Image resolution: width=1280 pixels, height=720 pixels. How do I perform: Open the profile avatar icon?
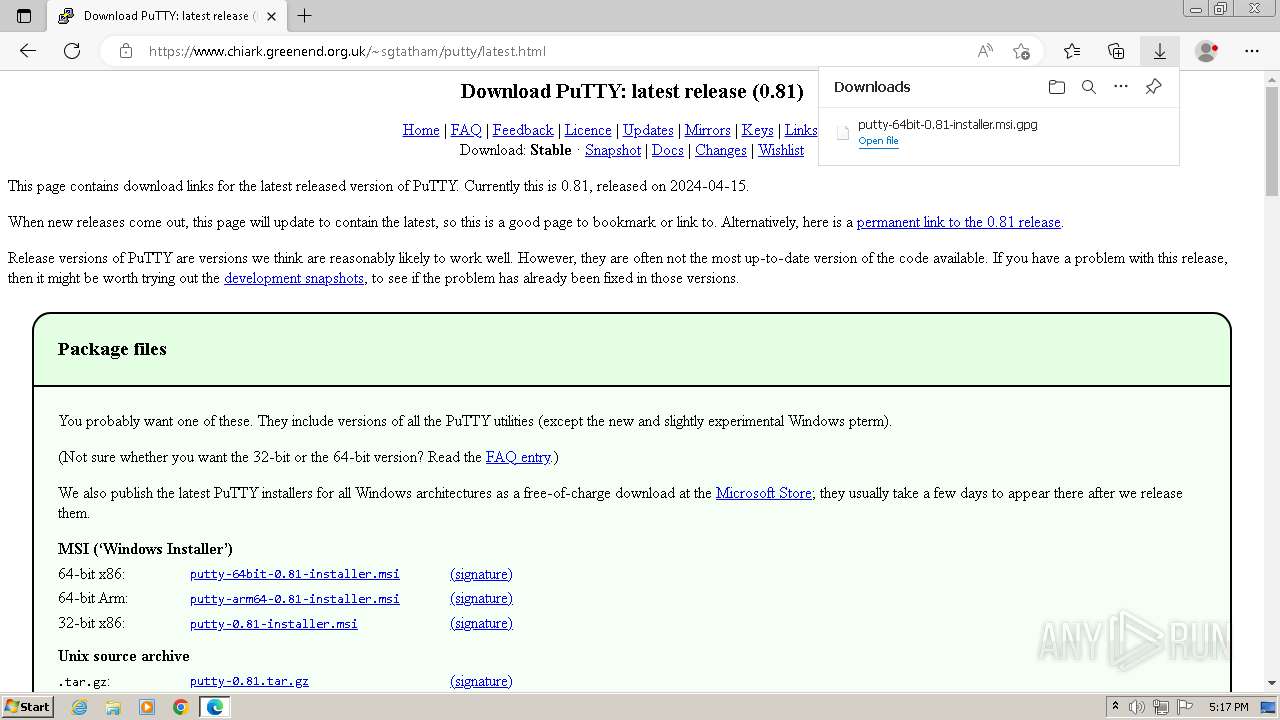tap(1207, 51)
